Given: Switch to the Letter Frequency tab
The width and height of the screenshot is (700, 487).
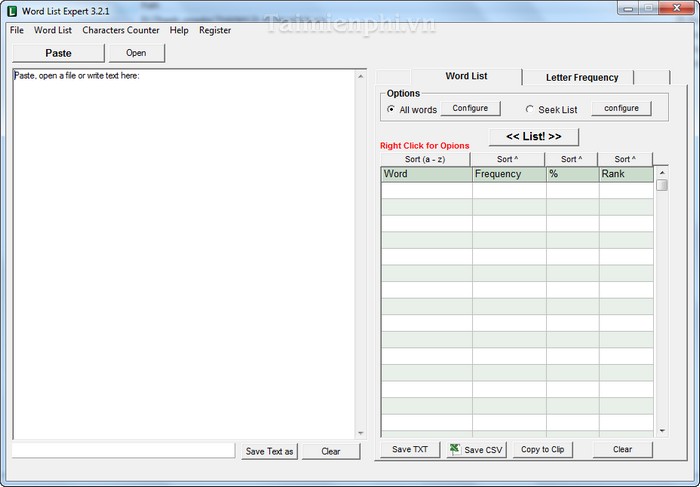Looking at the screenshot, I should point(582,77).
